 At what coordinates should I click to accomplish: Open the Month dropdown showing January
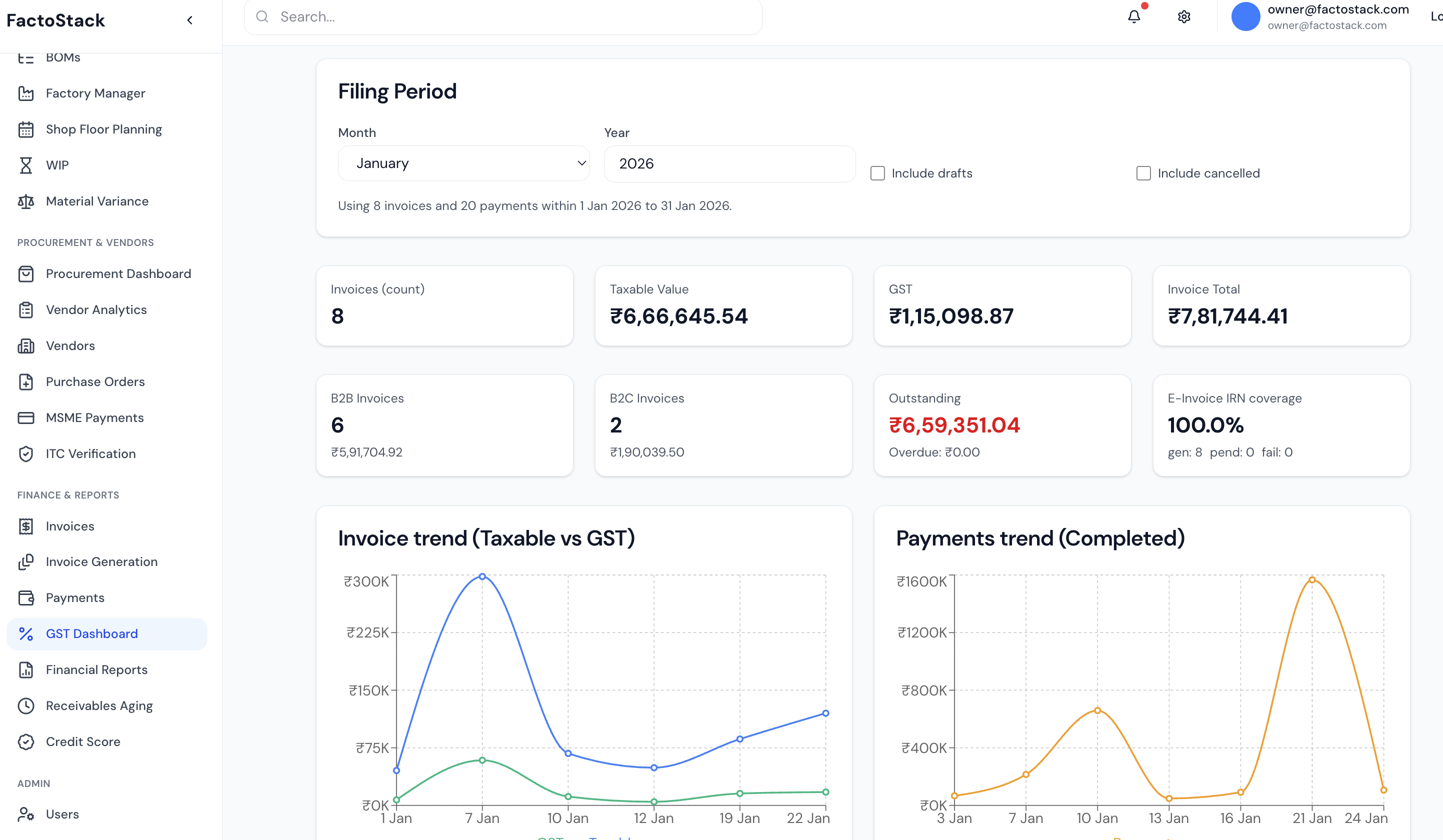(463, 163)
